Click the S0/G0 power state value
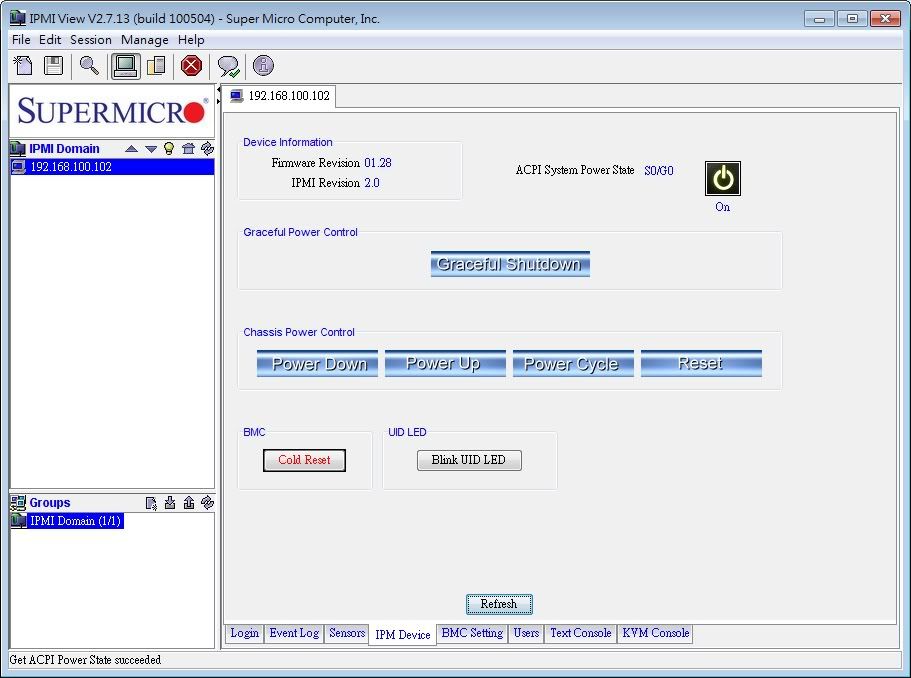The image size is (911, 678). point(659,171)
